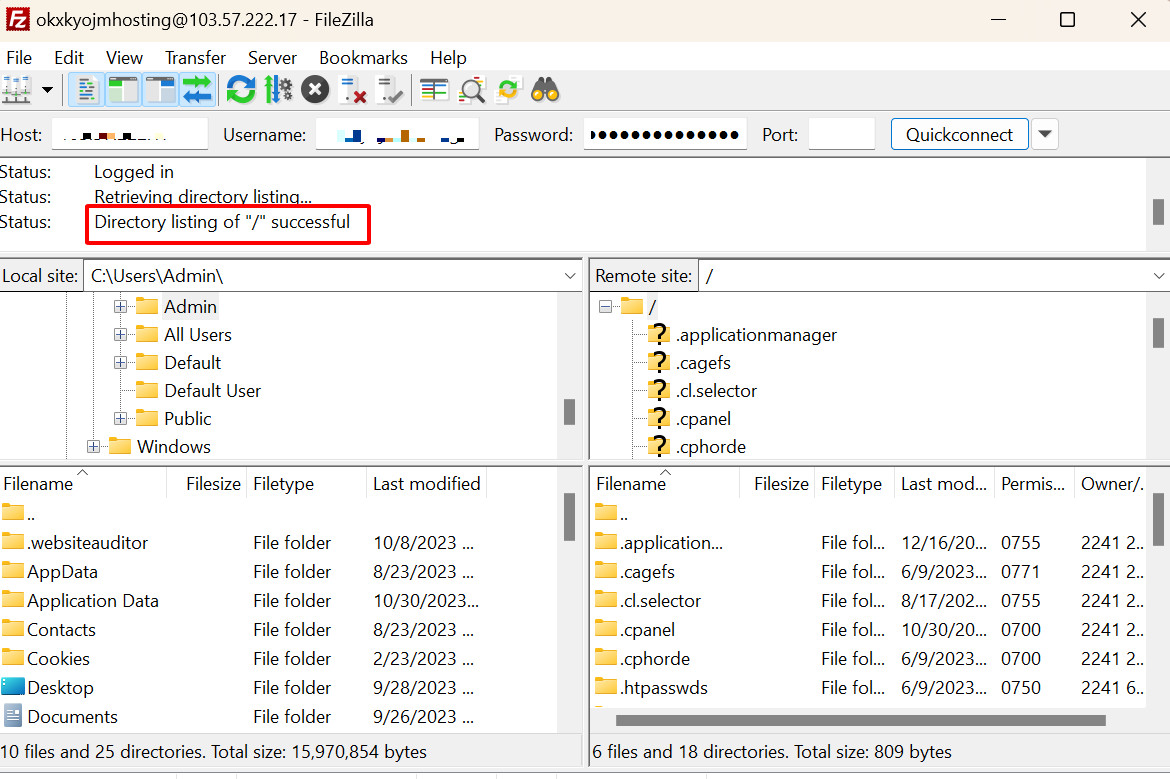1170x779 pixels.
Task: Click the Host input field
Action: pyautogui.click(x=129, y=134)
